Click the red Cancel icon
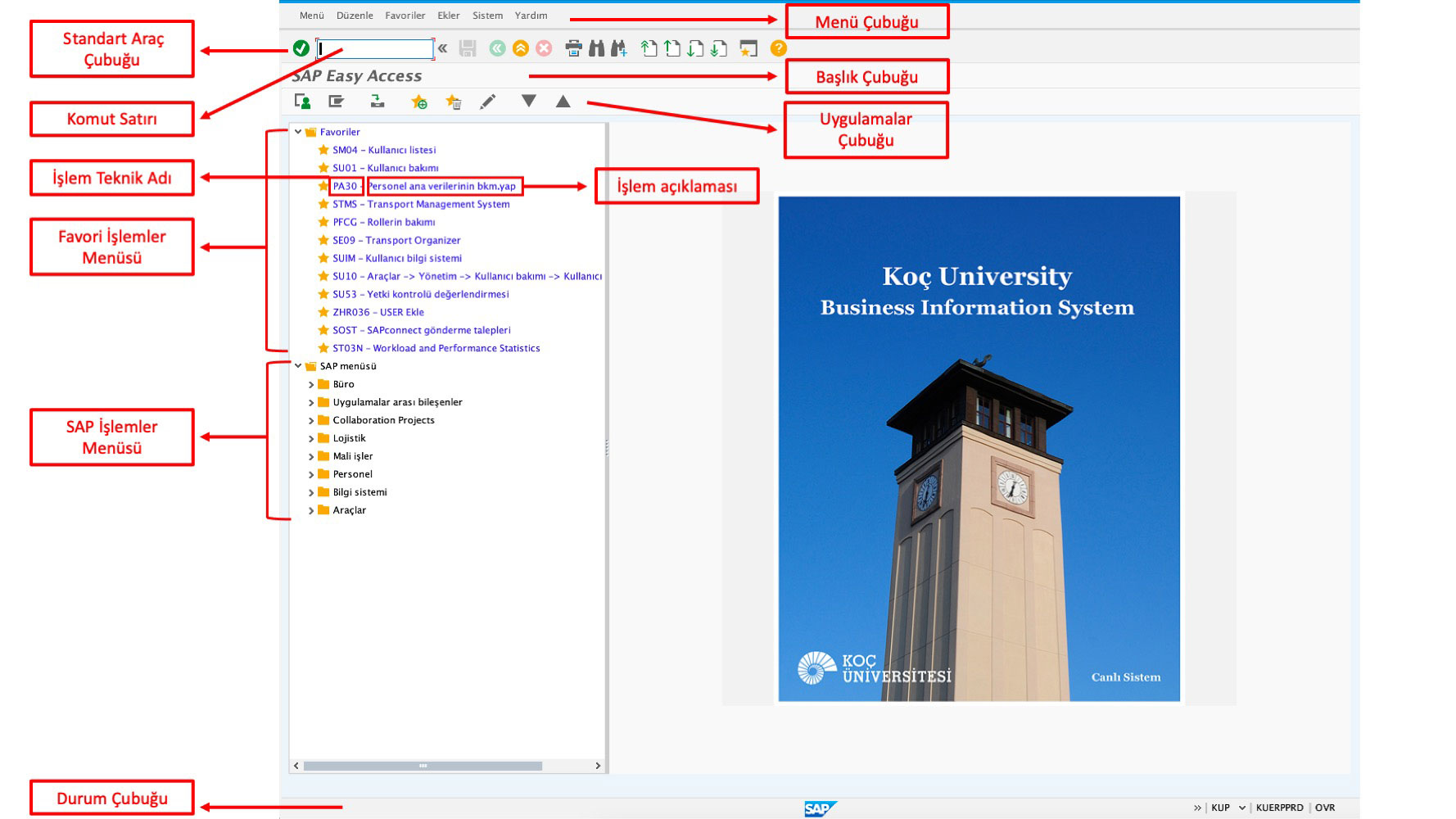1456x819 pixels. point(543,48)
